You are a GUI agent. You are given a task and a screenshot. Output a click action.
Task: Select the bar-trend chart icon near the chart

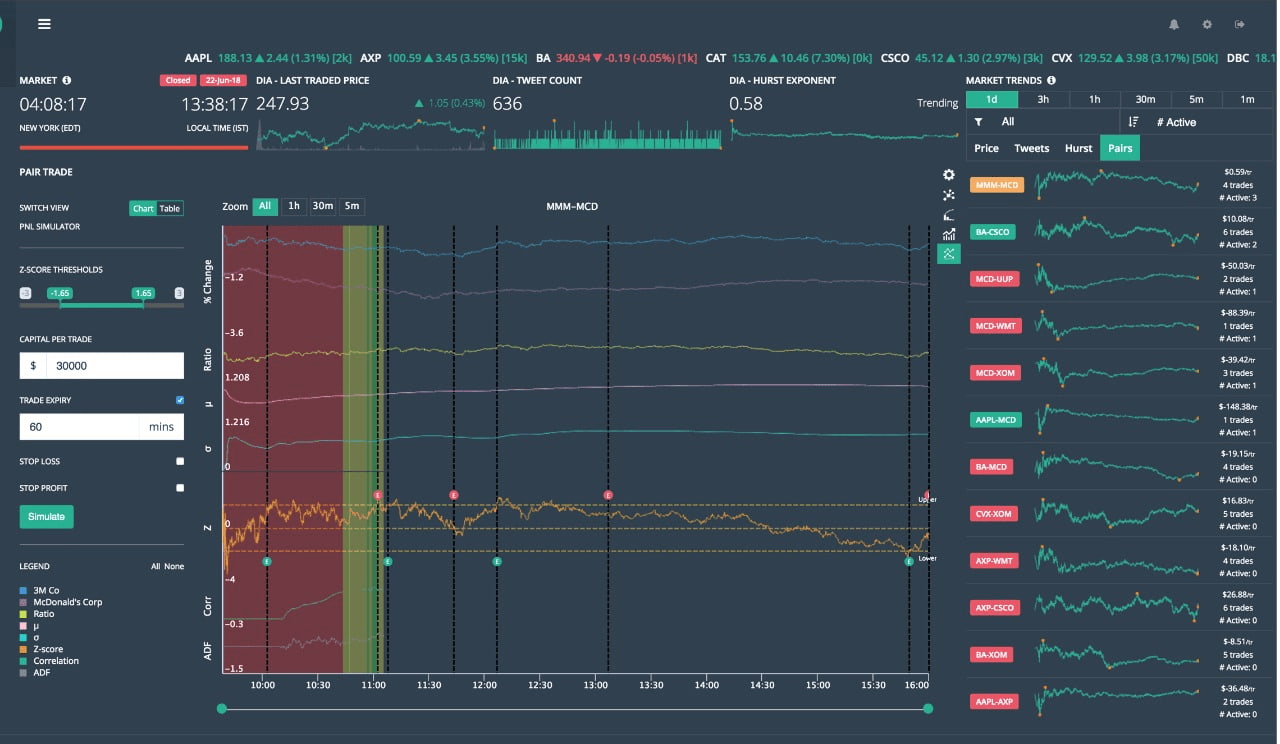coord(948,236)
